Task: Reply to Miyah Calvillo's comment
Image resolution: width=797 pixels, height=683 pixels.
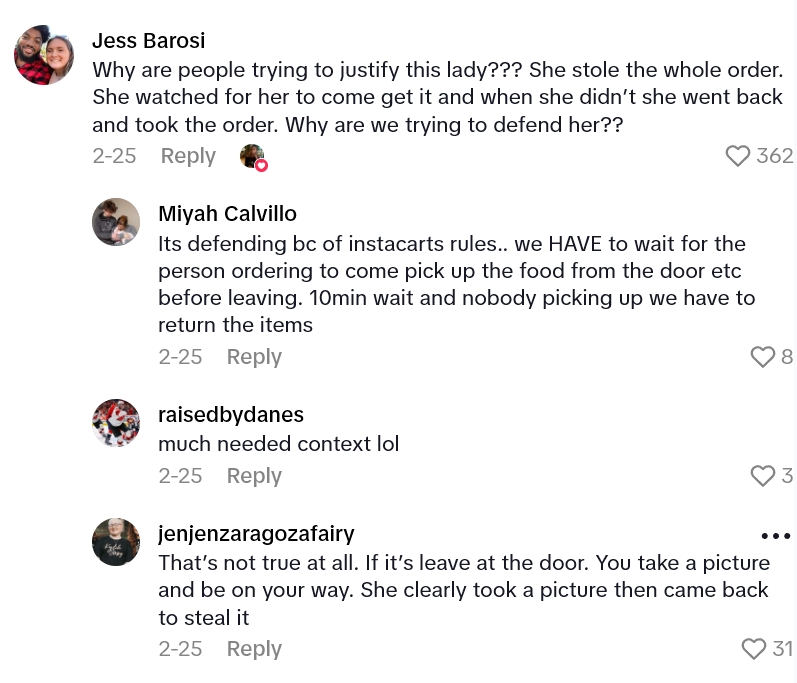Action: [x=254, y=357]
